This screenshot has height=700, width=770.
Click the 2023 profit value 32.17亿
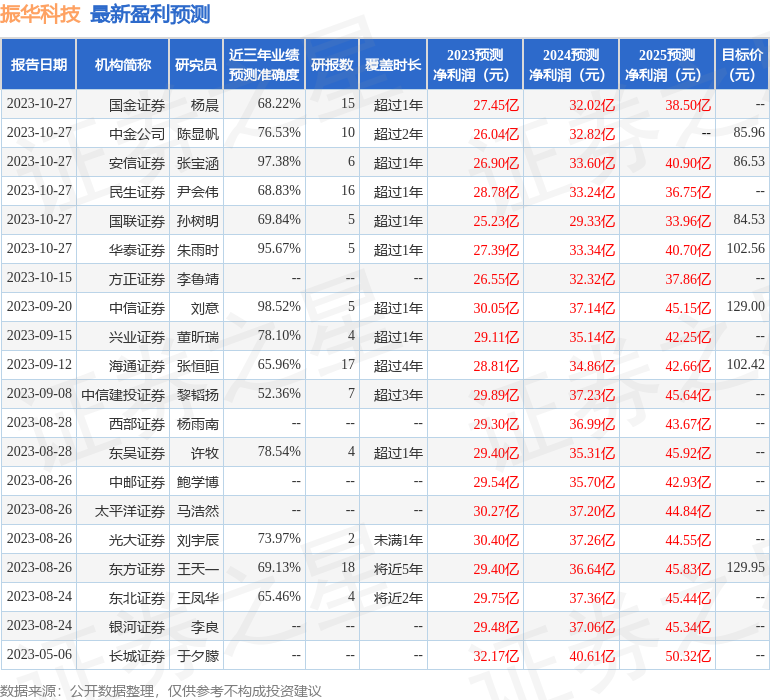pos(496,656)
